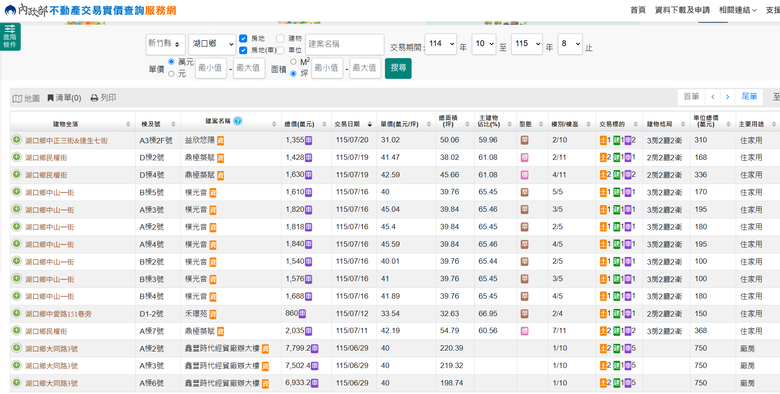
Task: Open the start month 10 dropdown
Action: 484,44
